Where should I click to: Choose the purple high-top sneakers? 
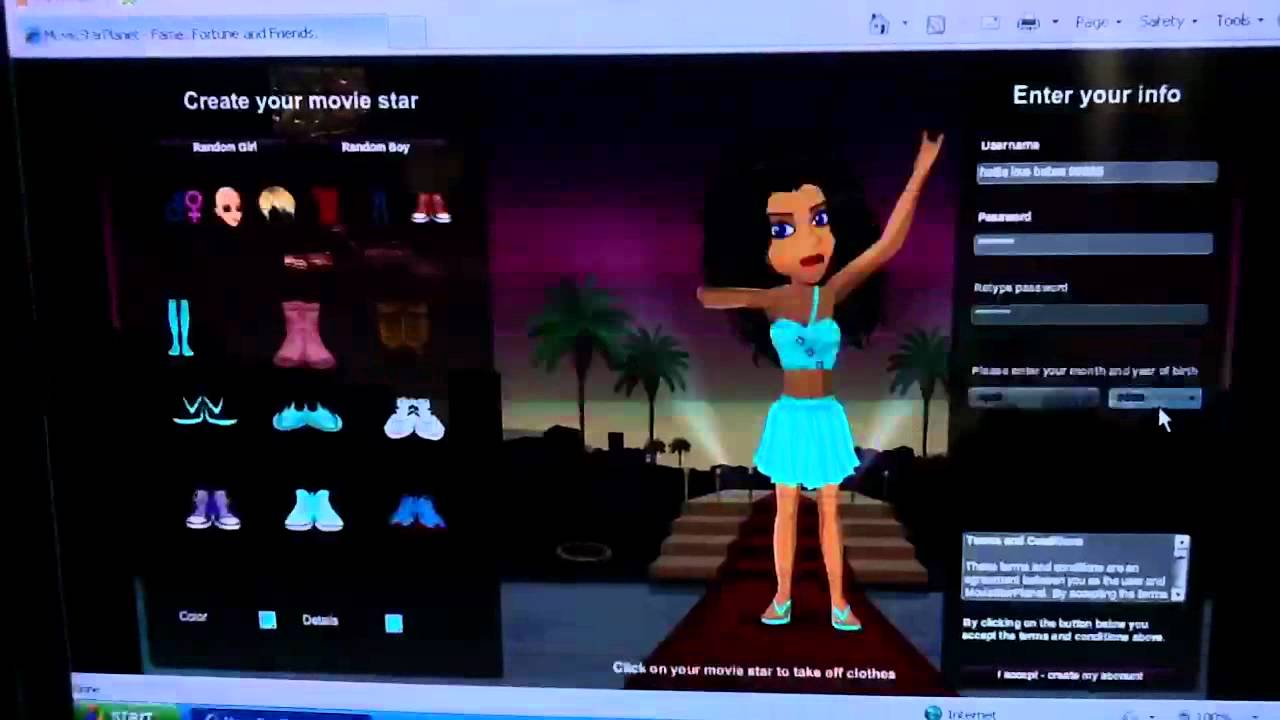213,509
